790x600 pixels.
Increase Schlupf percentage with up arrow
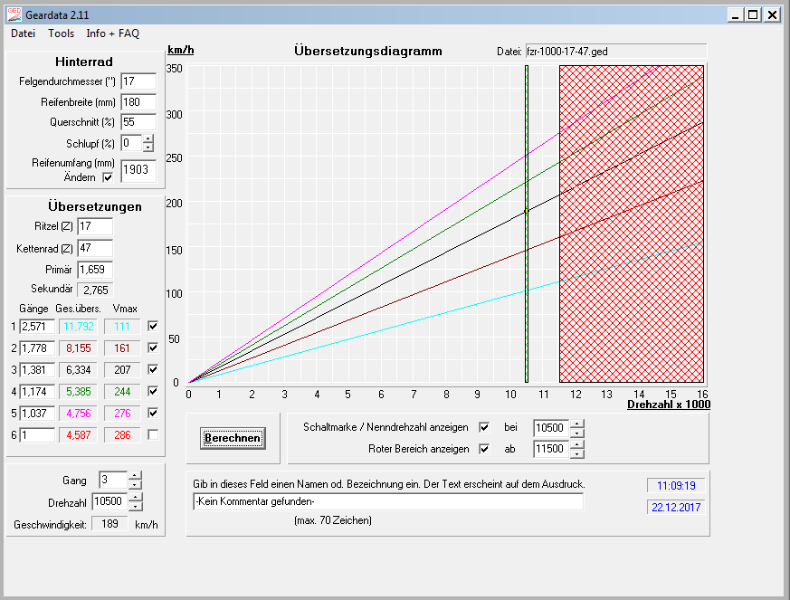[x=148, y=139]
